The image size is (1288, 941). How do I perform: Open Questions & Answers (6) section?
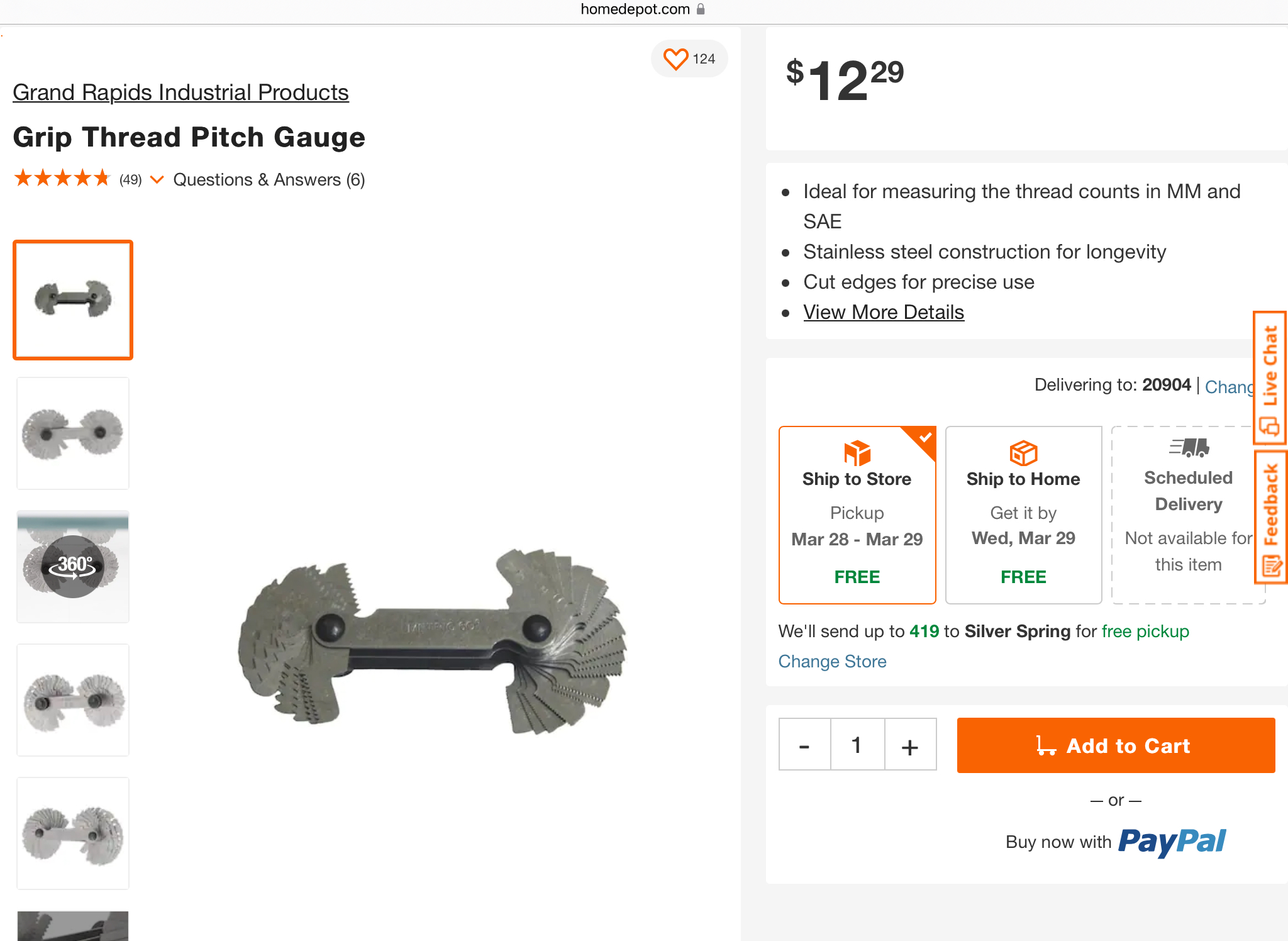point(269,180)
